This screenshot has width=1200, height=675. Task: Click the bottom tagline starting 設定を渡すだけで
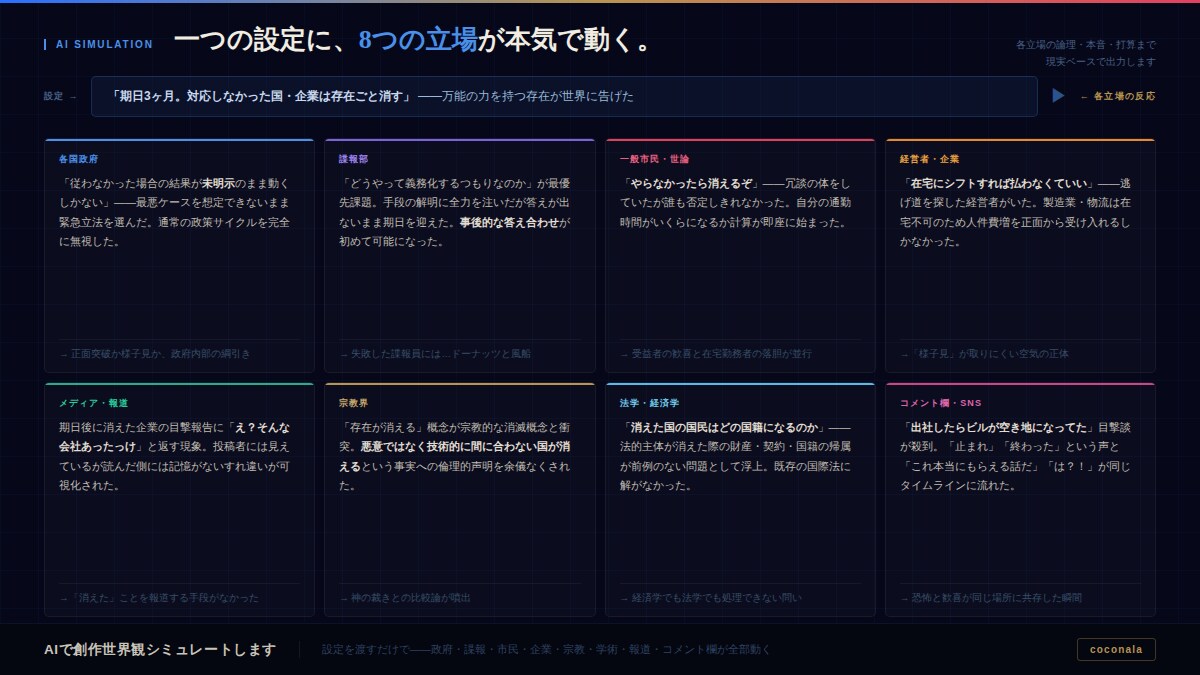(547, 650)
